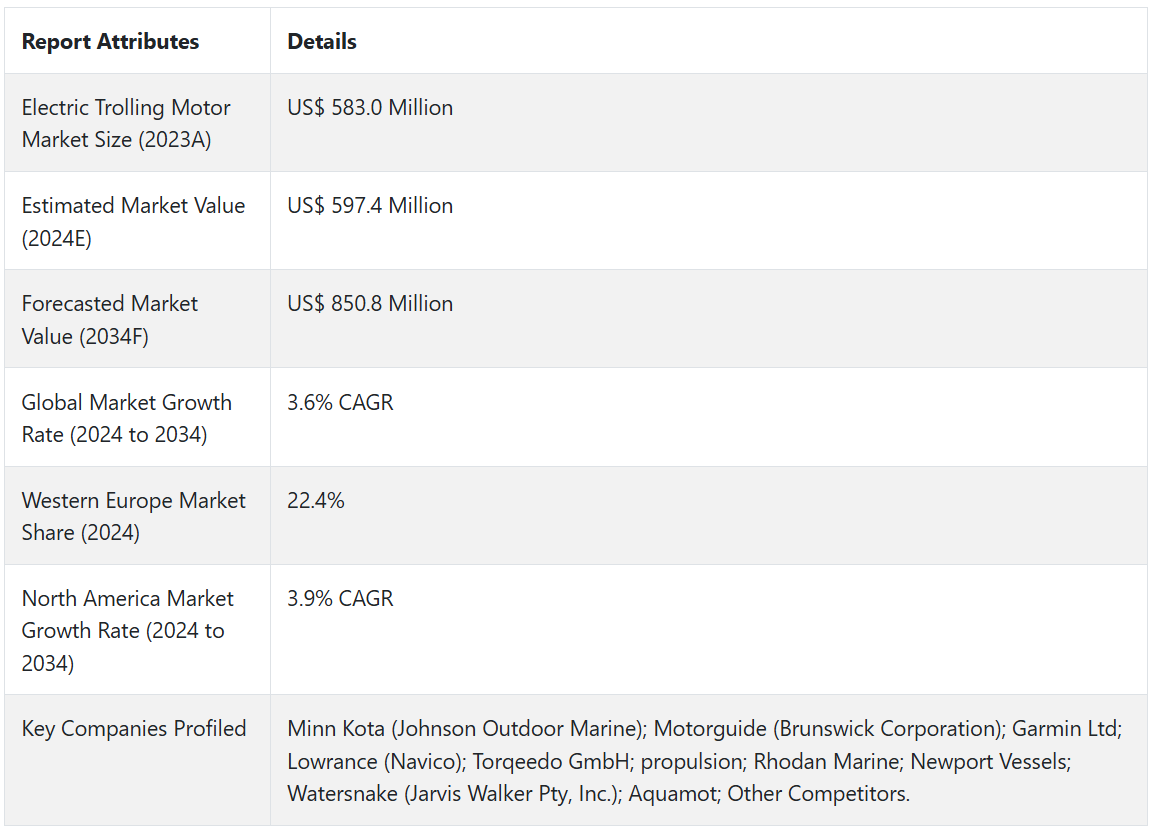The height and width of the screenshot is (831, 1156).
Task: Click the "3.6% CAGR" value
Action: [x=340, y=403]
